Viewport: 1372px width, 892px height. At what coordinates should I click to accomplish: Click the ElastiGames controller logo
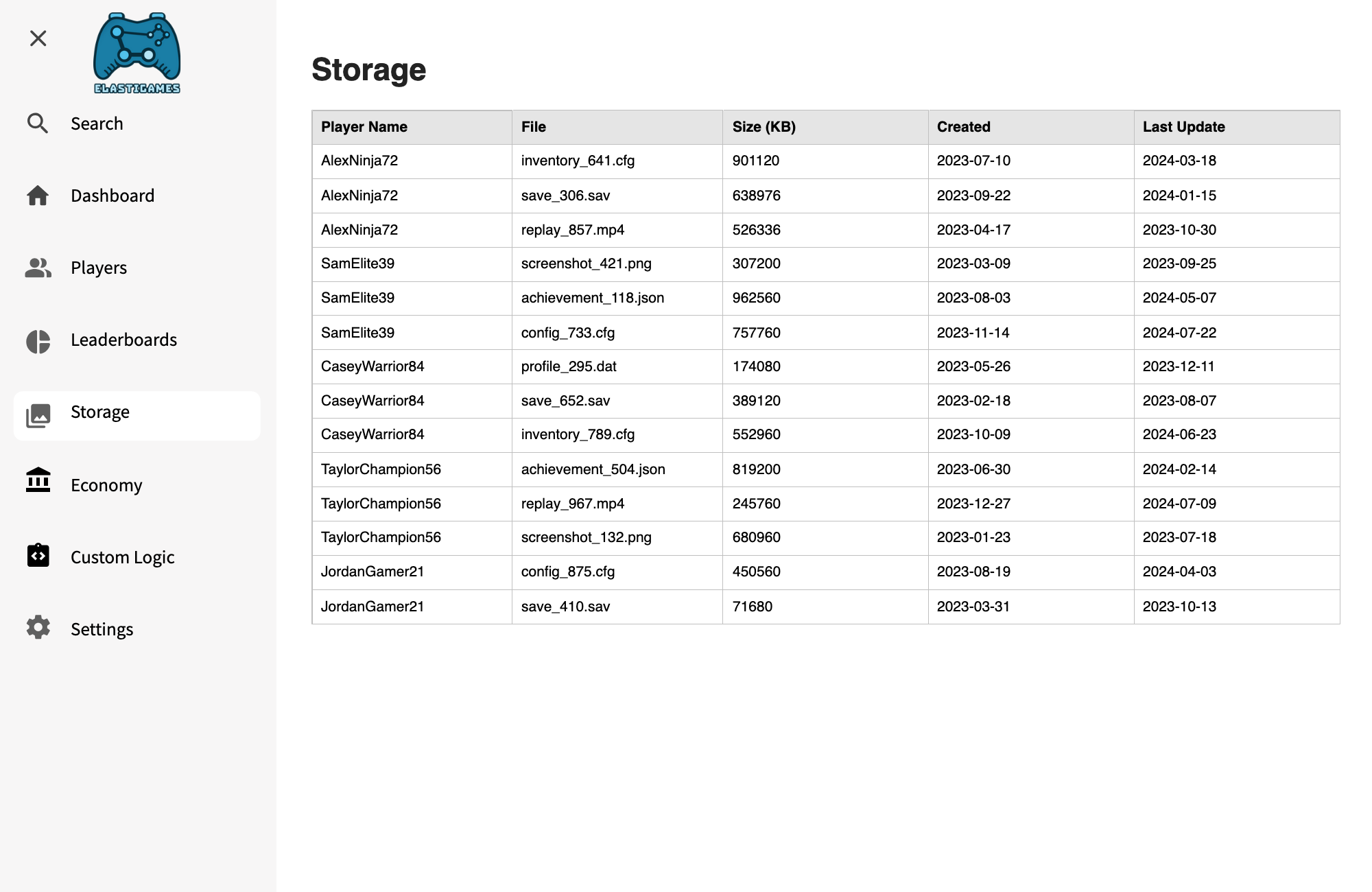[x=137, y=54]
